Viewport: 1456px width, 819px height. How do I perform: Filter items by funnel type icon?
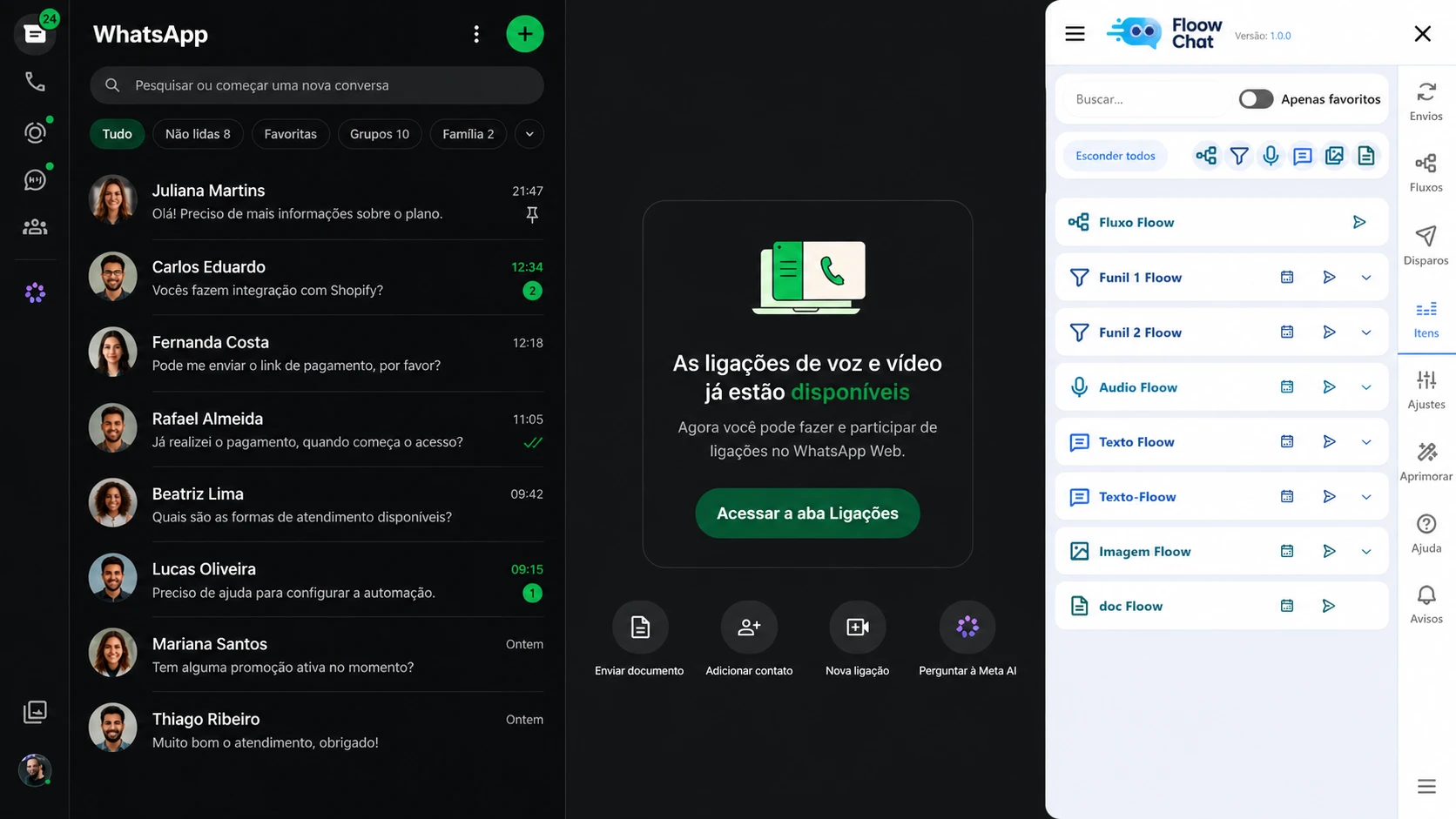pyautogui.click(x=1238, y=156)
